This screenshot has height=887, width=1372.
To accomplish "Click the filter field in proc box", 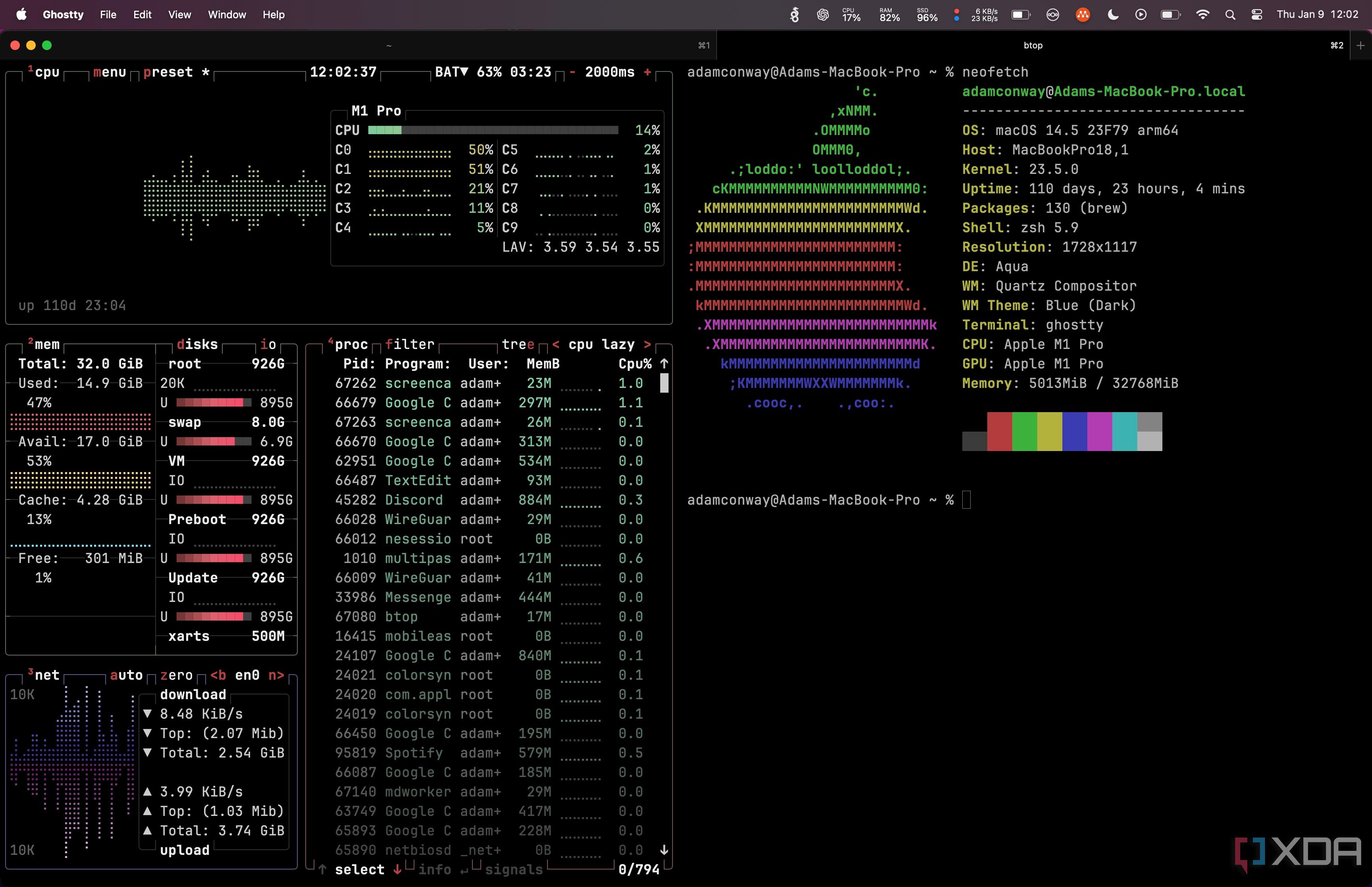I will click(x=410, y=344).
